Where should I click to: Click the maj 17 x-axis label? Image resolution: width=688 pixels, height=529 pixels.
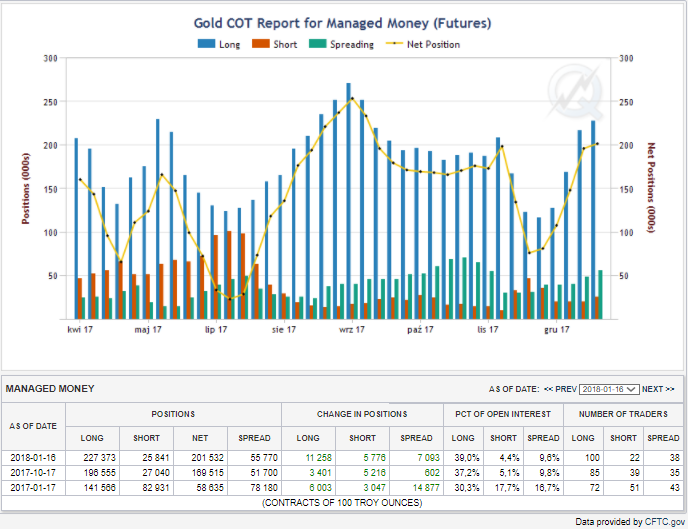148,329
